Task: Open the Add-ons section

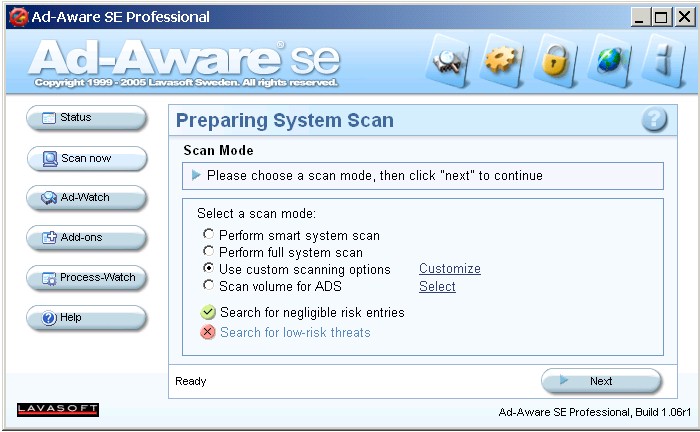Action: (87, 237)
